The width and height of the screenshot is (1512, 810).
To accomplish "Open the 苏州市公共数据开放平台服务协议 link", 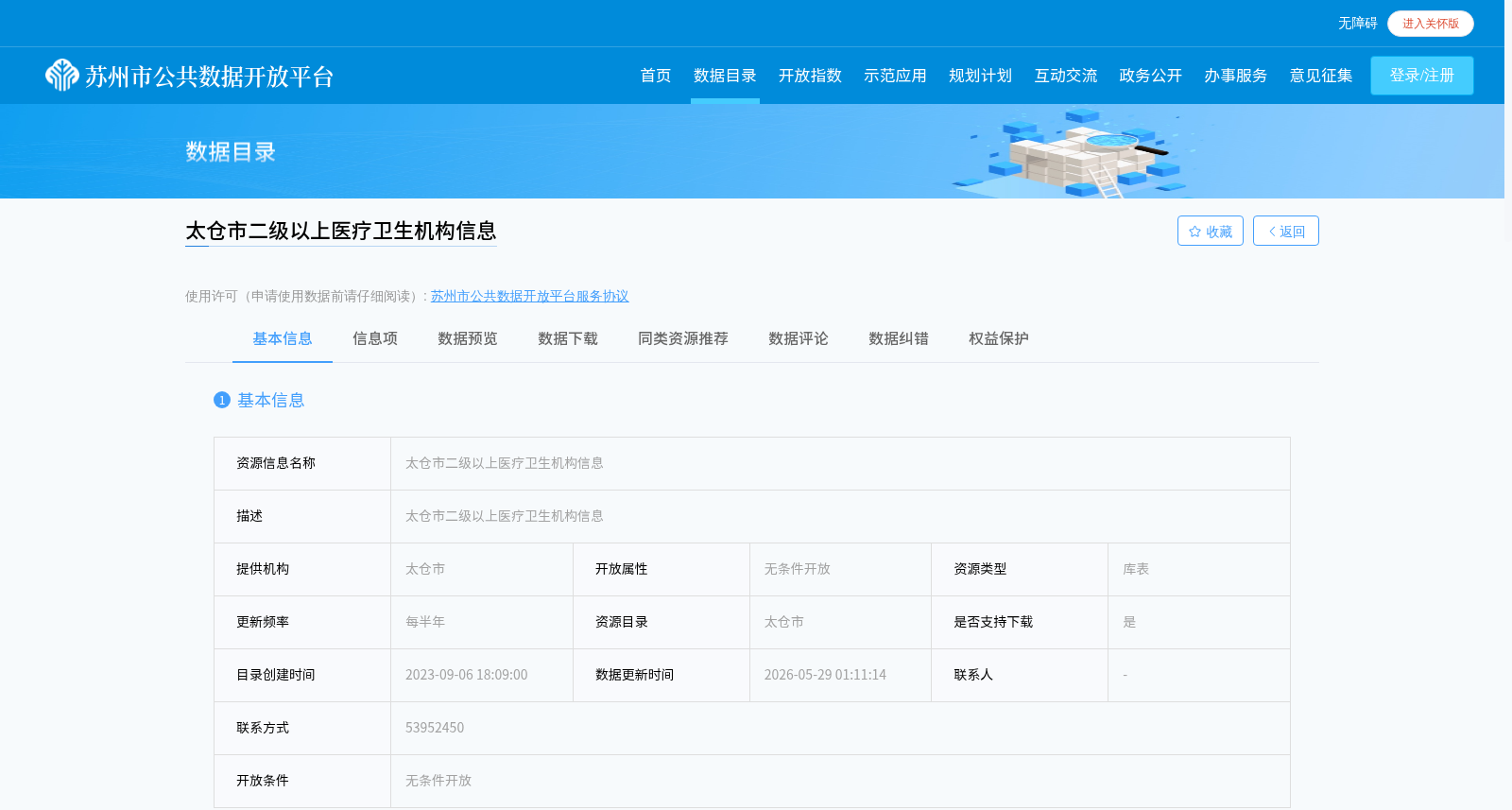I will (x=529, y=296).
